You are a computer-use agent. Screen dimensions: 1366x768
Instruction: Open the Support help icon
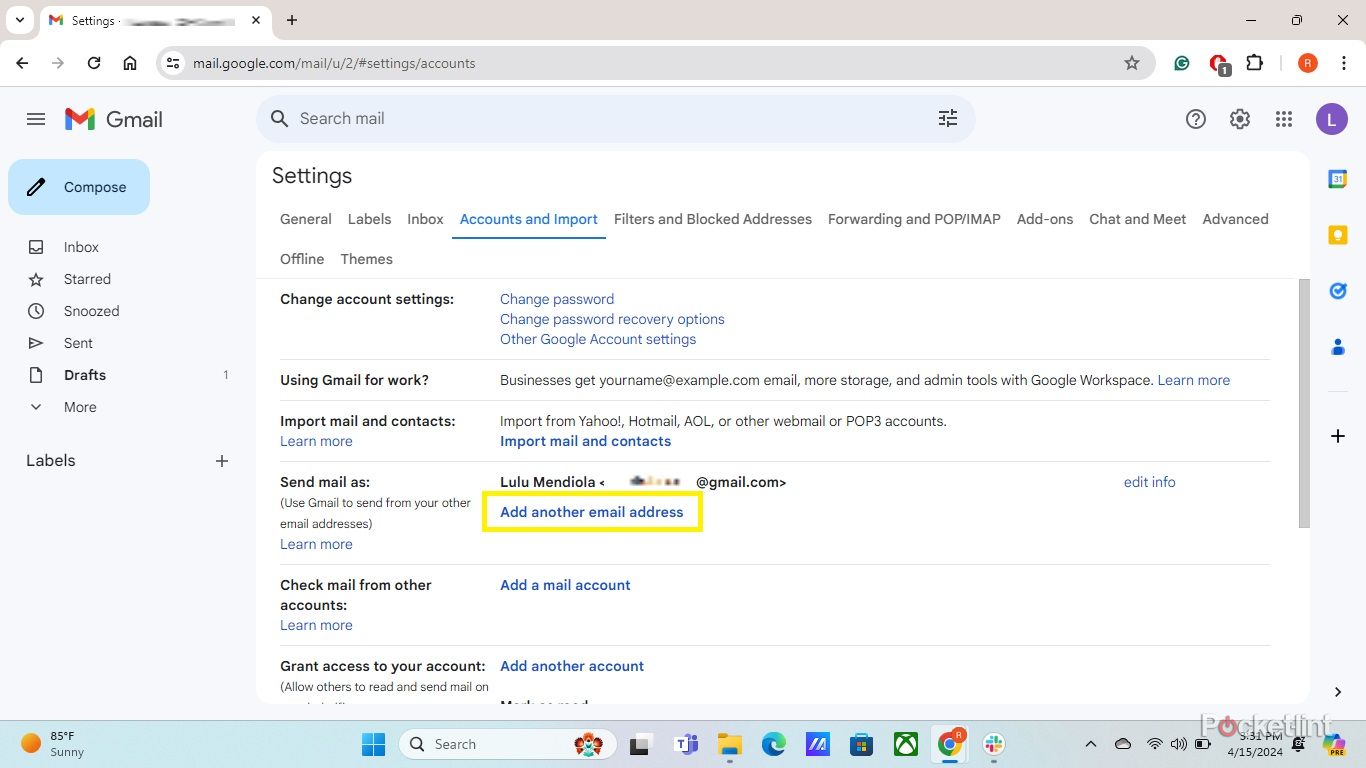1195,119
